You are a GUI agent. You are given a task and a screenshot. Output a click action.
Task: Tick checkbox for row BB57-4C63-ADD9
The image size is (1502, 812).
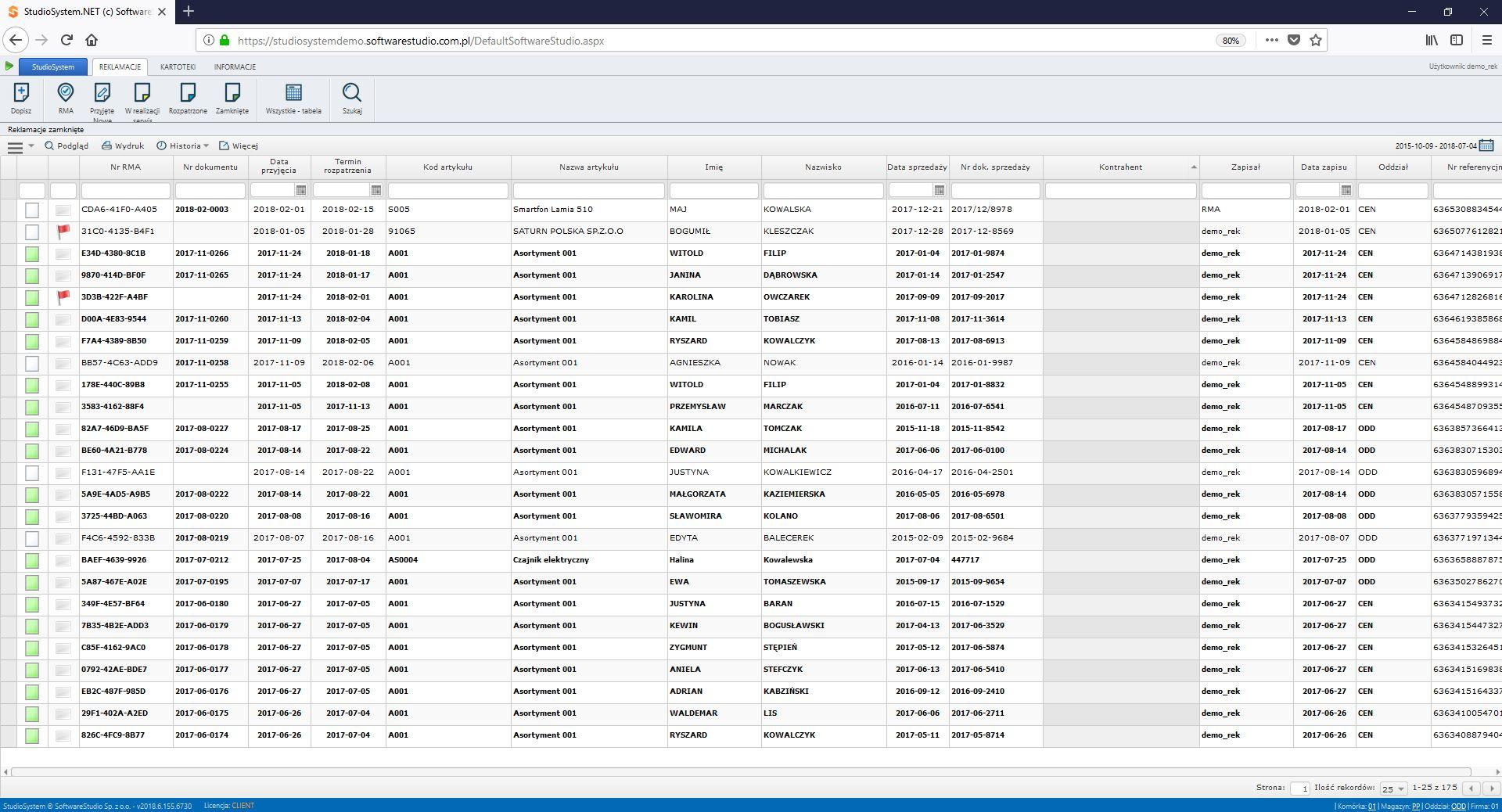pos(32,363)
